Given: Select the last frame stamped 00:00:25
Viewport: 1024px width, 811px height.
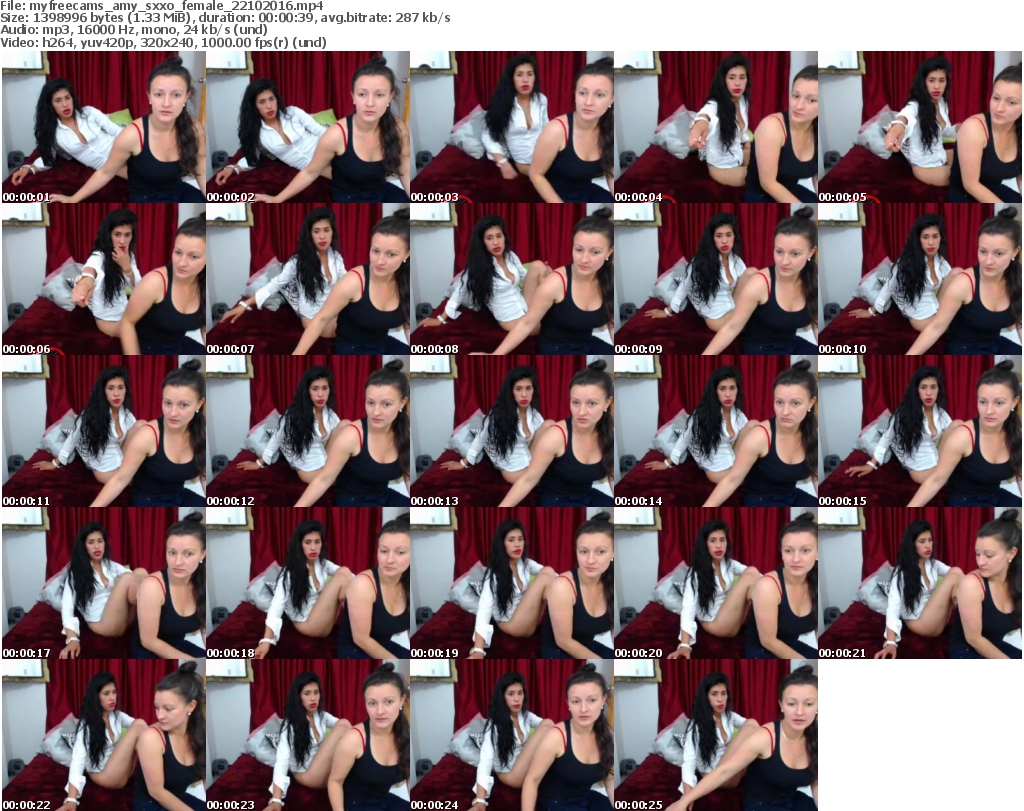Looking at the screenshot, I should click(x=716, y=735).
